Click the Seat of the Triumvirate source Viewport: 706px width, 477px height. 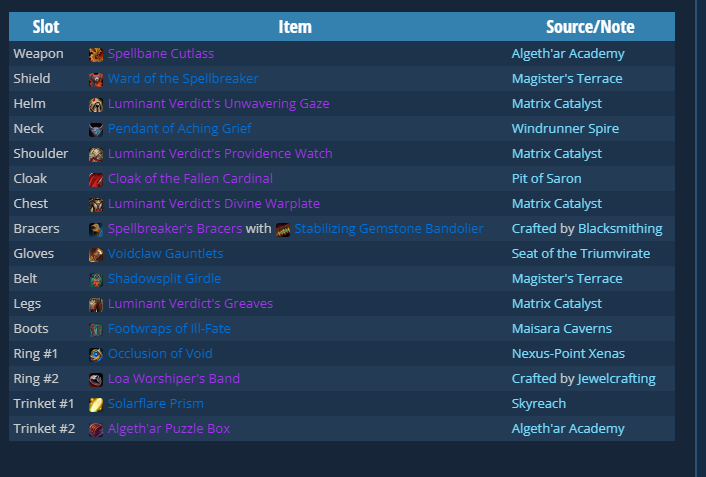[x=580, y=254]
